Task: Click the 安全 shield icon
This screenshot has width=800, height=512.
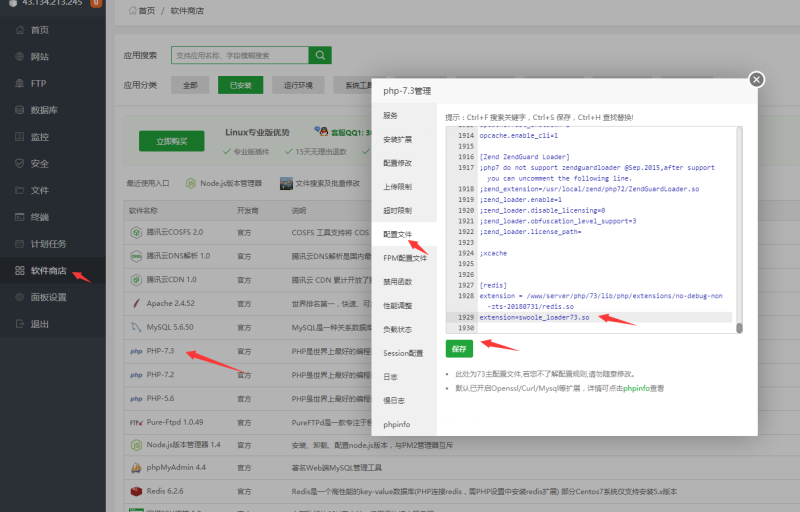Action: click(x=19, y=164)
